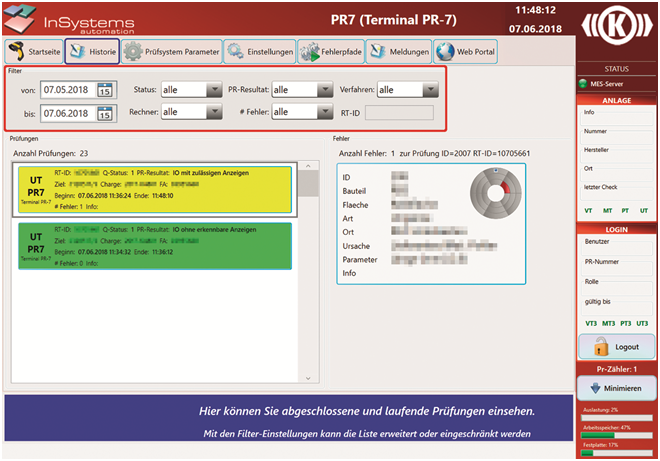Click the Arbeitsspeicher usage bar
Viewport: 660px width, 461px height.
pos(617,435)
